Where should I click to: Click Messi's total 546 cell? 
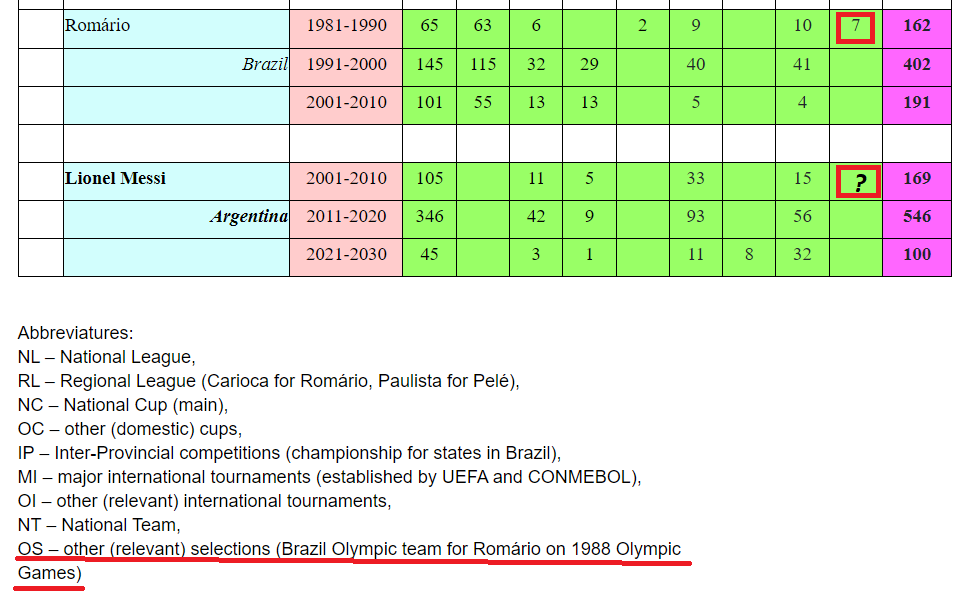917,219
